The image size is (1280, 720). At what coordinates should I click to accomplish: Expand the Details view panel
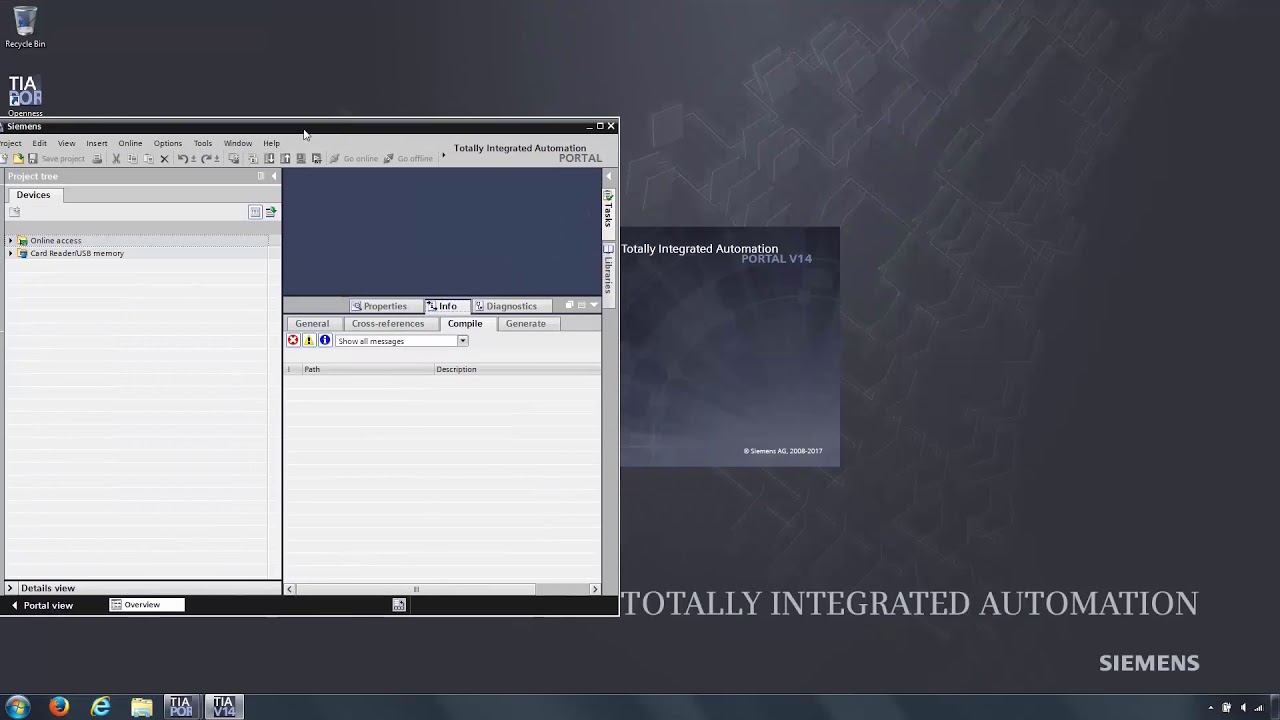[x=10, y=589]
